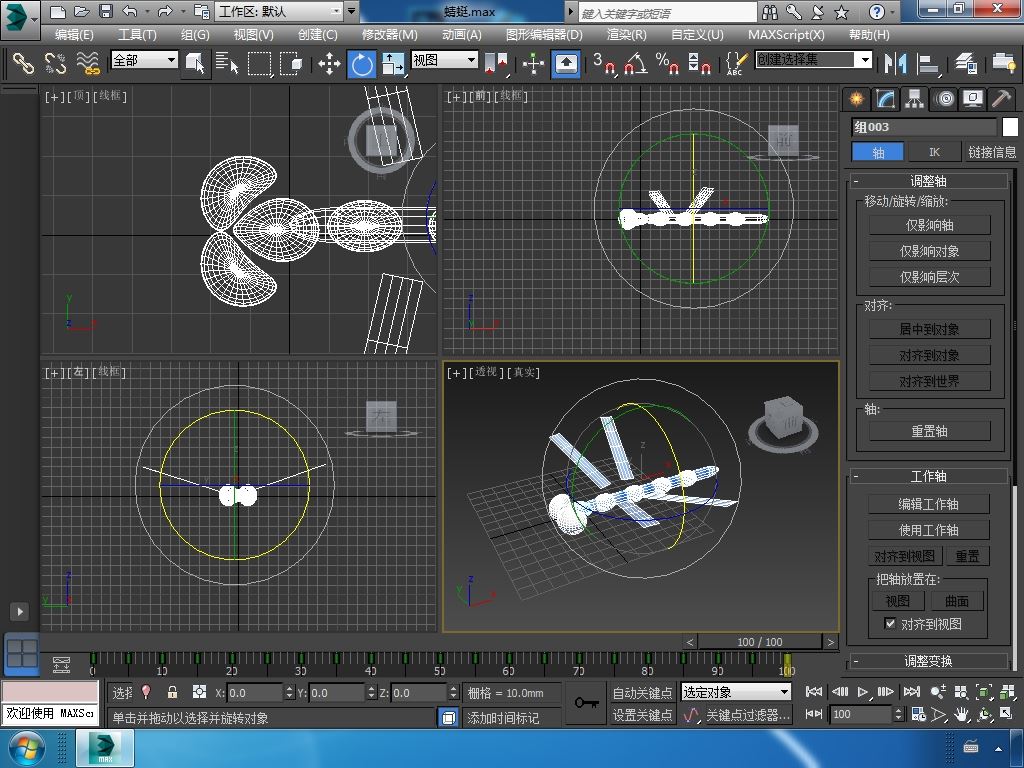This screenshot has width=1024, height=768.
Task: Open the Layer Manager
Action: click(x=965, y=63)
